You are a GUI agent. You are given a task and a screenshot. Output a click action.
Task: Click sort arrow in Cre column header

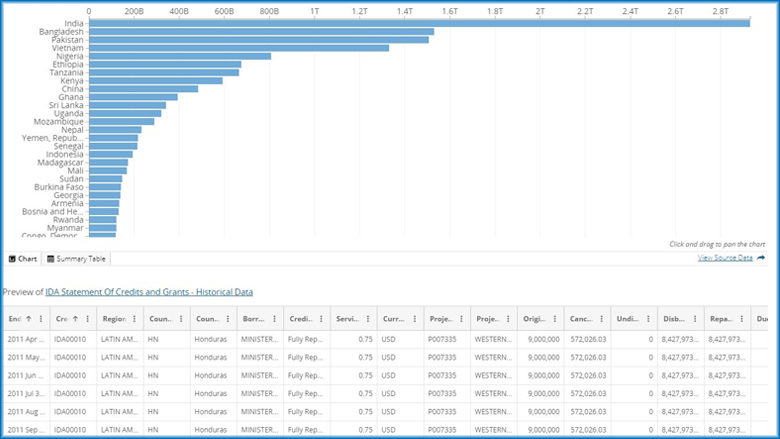click(76, 319)
